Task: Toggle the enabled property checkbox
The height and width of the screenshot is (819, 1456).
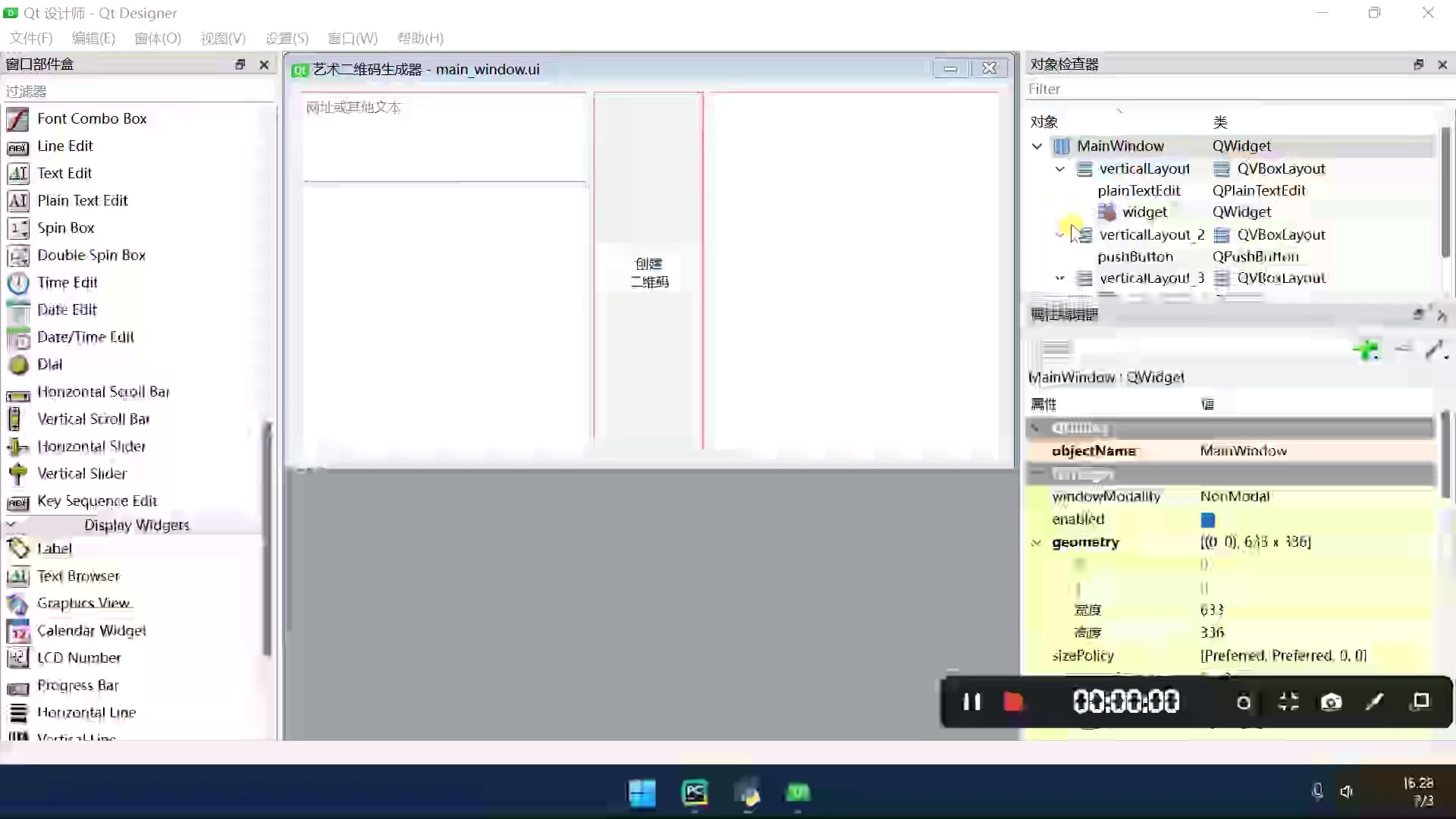Action: pos(1208,520)
